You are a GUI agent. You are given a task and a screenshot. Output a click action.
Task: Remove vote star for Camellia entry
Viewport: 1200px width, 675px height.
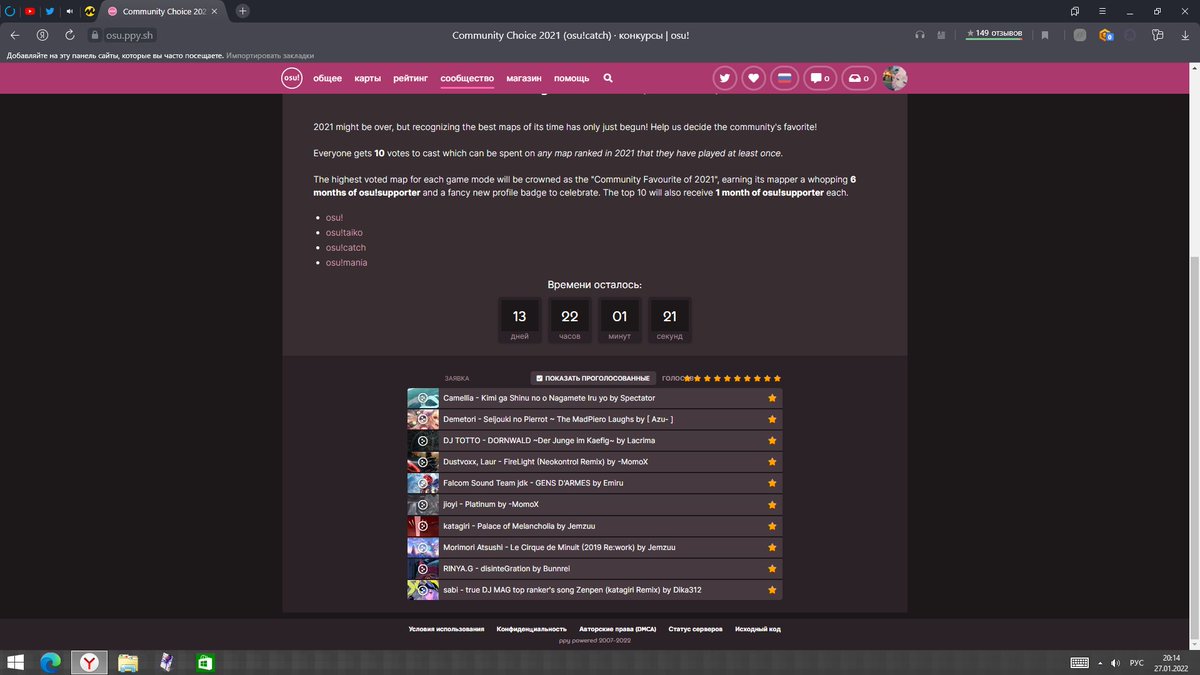coord(772,398)
